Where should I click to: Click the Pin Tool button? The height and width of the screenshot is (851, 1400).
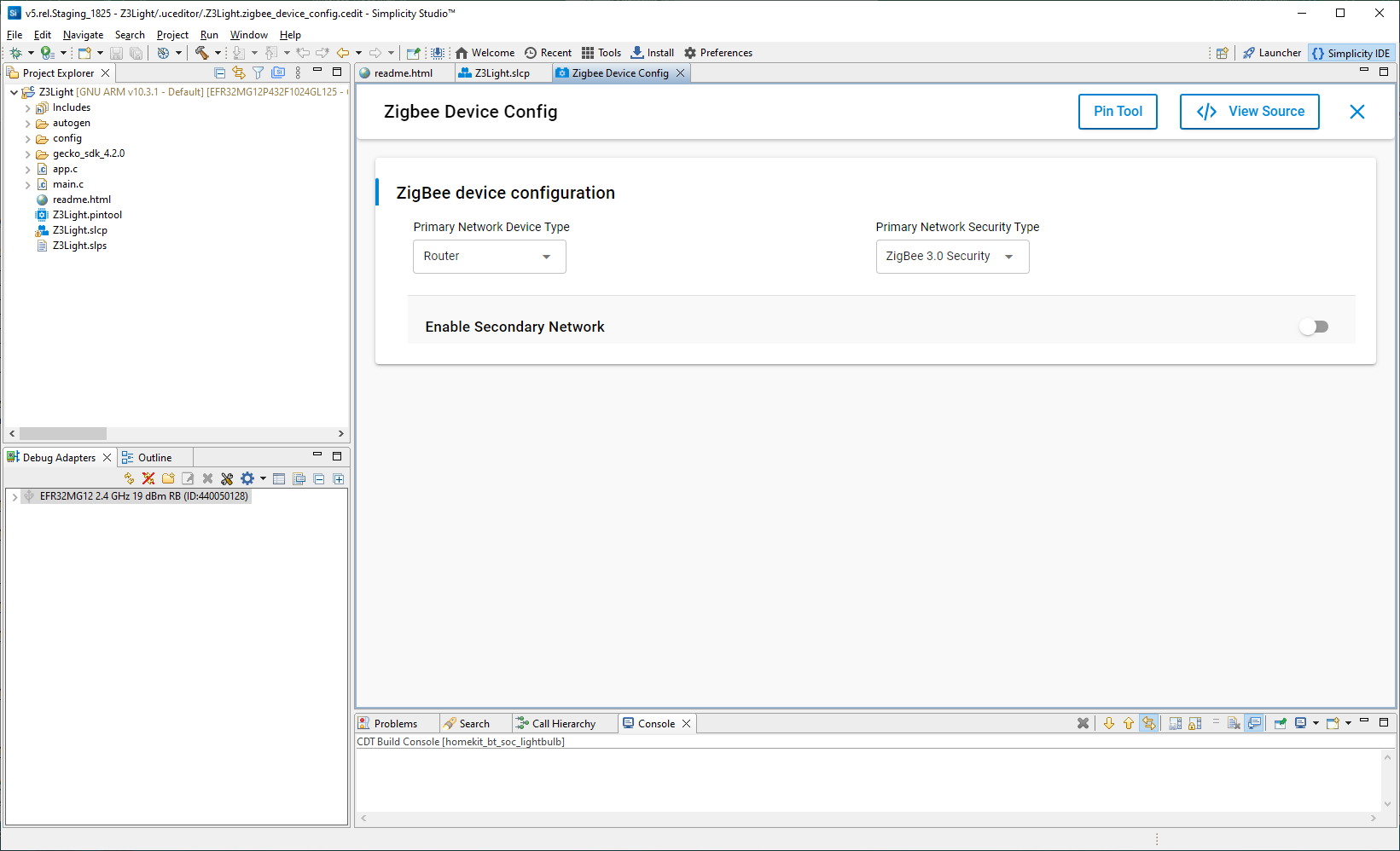[x=1117, y=112]
